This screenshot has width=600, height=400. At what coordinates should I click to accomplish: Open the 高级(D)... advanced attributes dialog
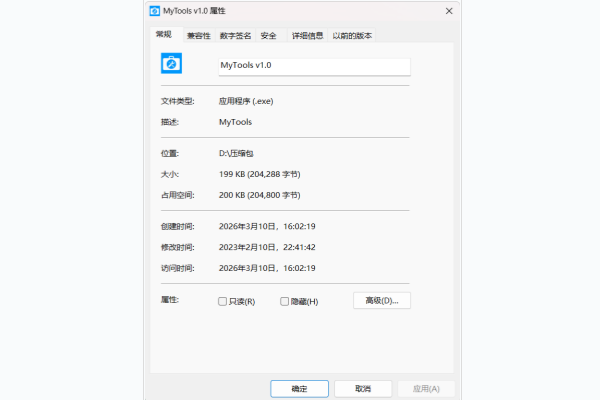[x=382, y=300]
